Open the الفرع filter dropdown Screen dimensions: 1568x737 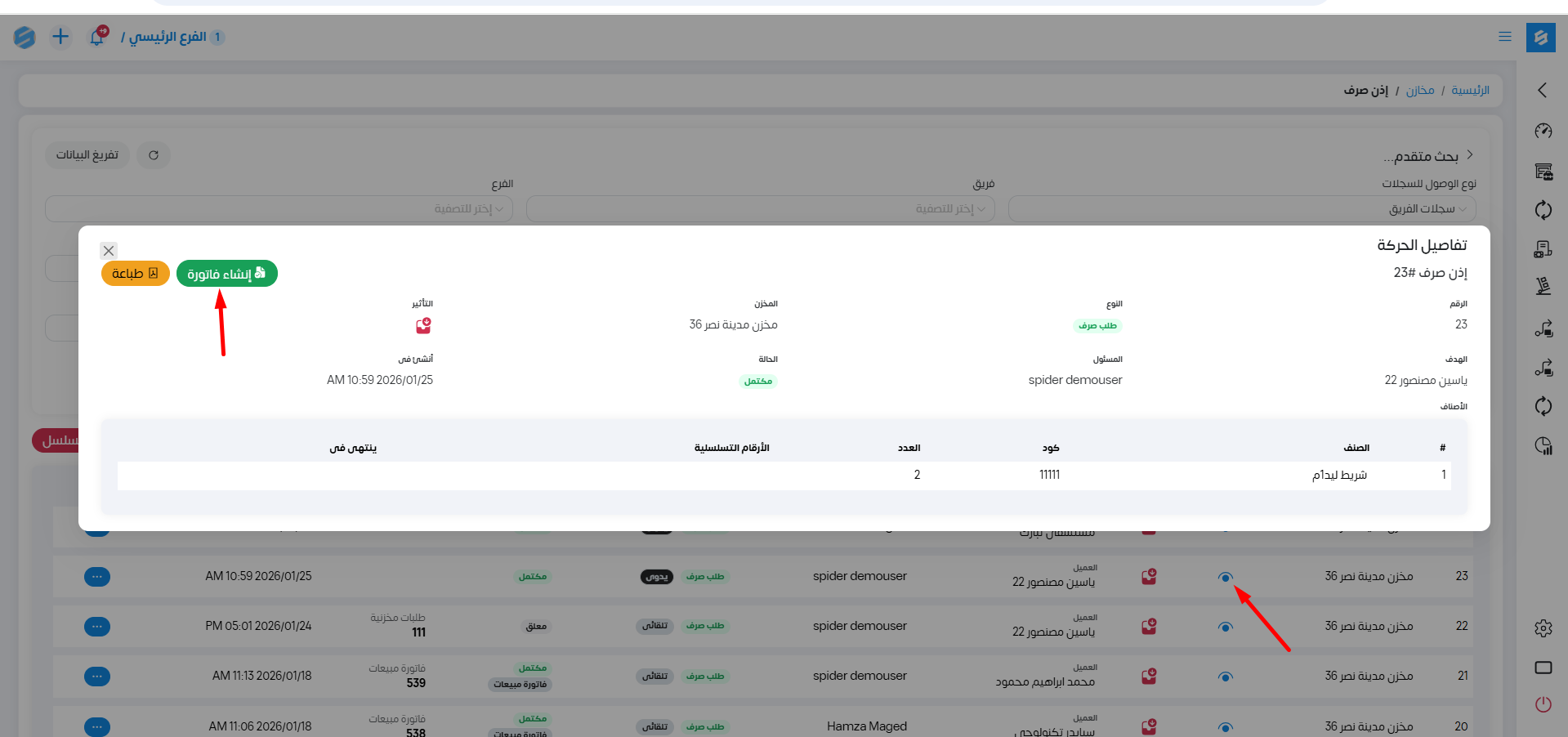[279, 209]
